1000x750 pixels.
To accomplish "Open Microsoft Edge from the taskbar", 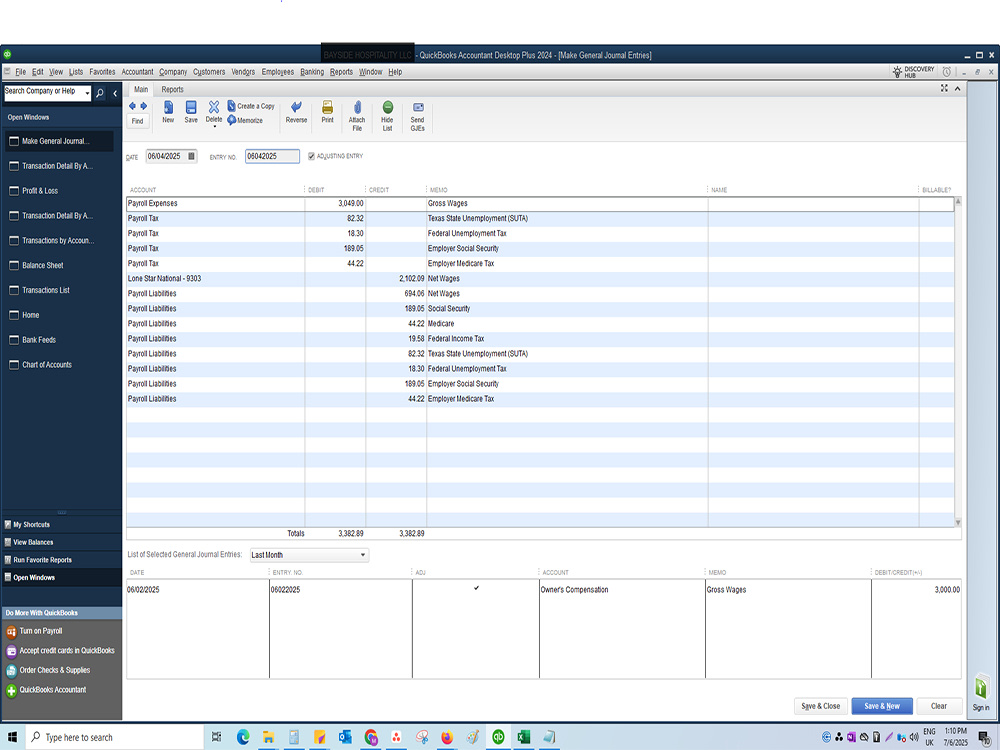I will [243, 737].
